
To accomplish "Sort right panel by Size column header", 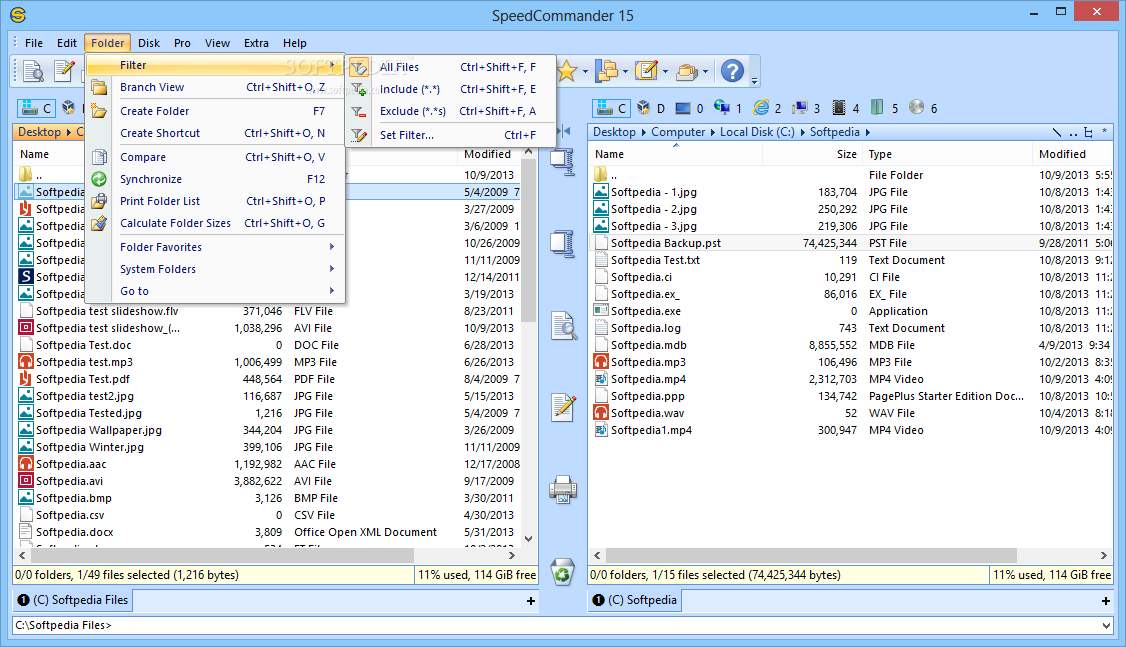I will click(812, 154).
